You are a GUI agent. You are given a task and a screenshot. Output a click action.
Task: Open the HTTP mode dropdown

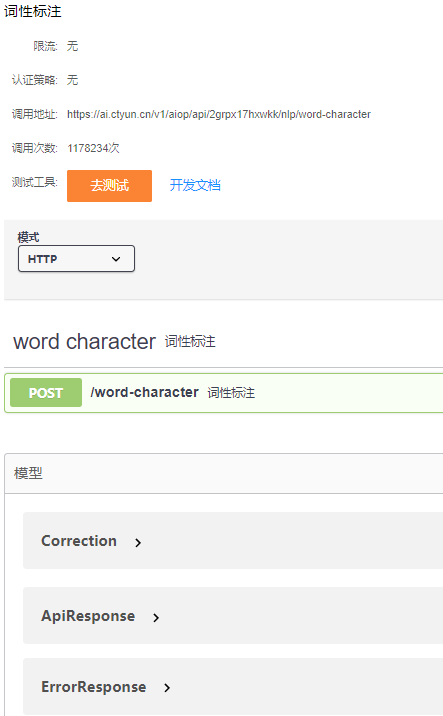[x=76, y=258]
